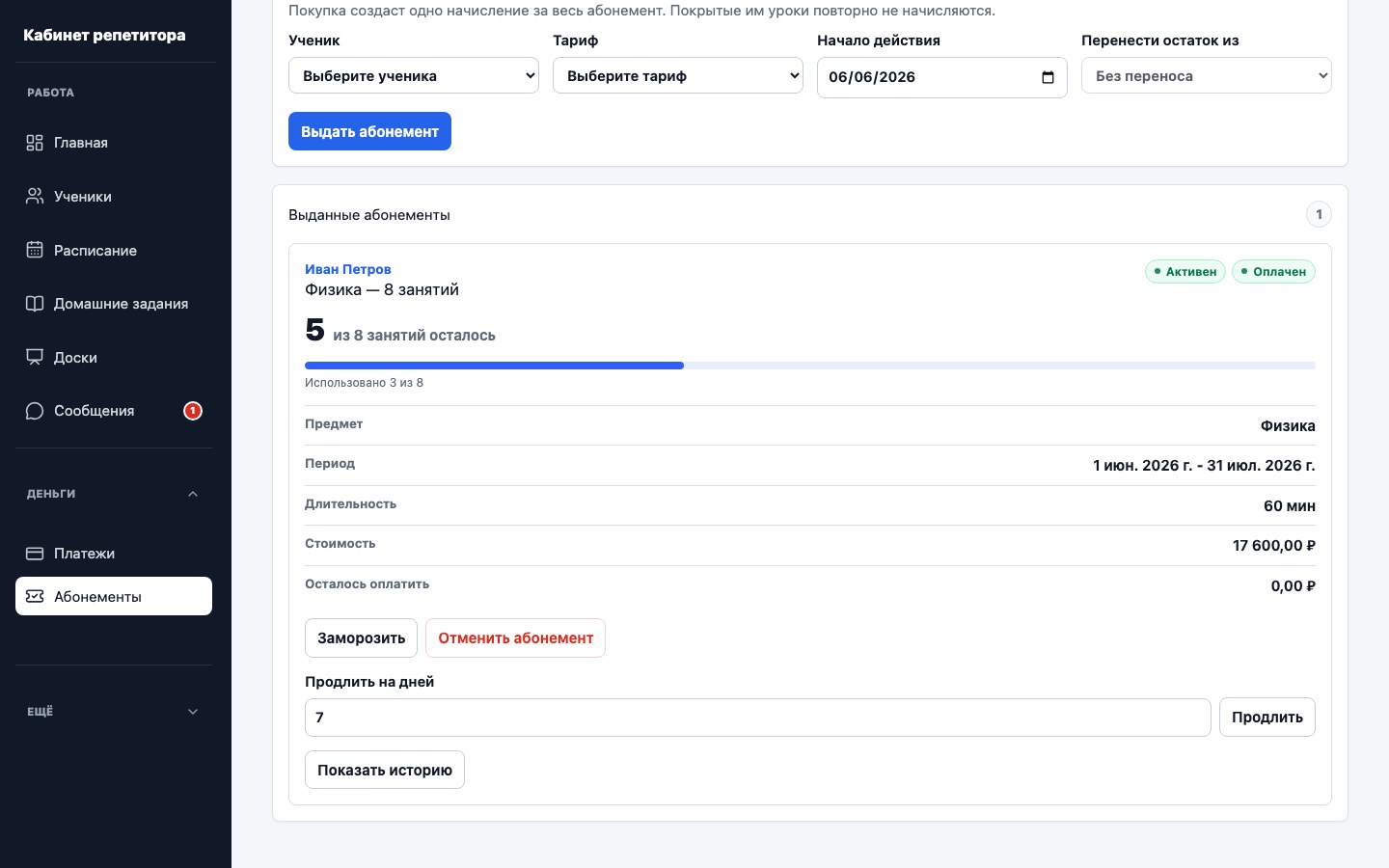Screen dimensions: 1389x868
Task: Click the Абонементы ticket icon
Action: click(35, 596)
